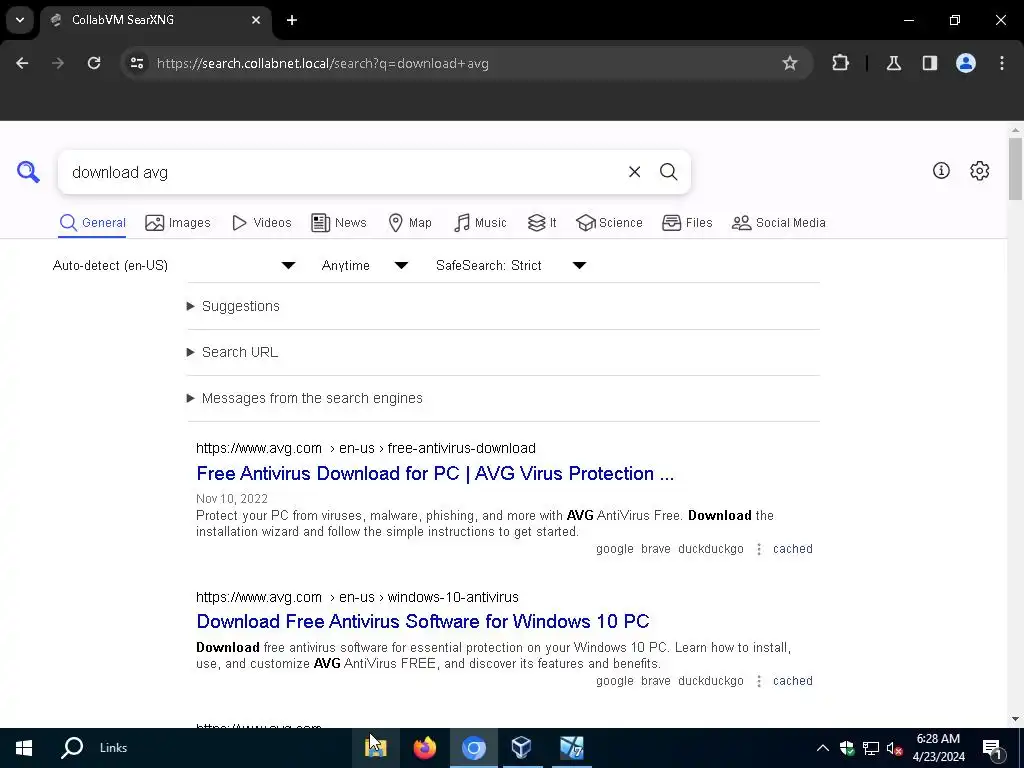
Task: Click the windows-10-antivirus URL breadcrumb
Action: pos(357,597)
